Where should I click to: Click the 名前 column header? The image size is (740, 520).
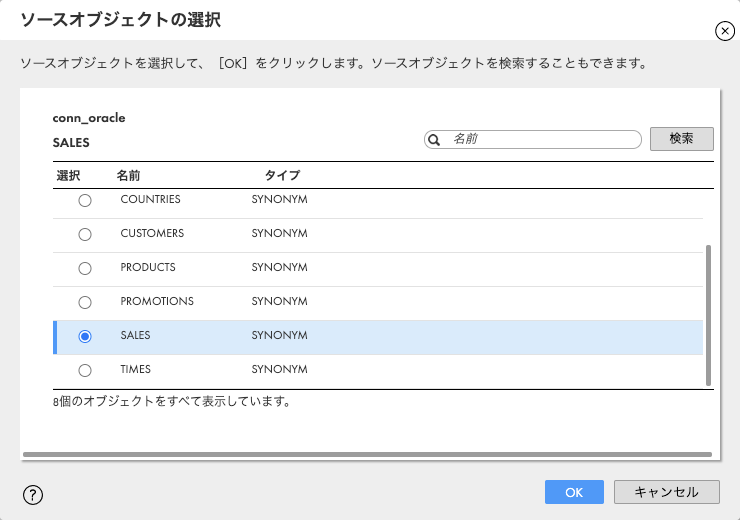[128, 176]
